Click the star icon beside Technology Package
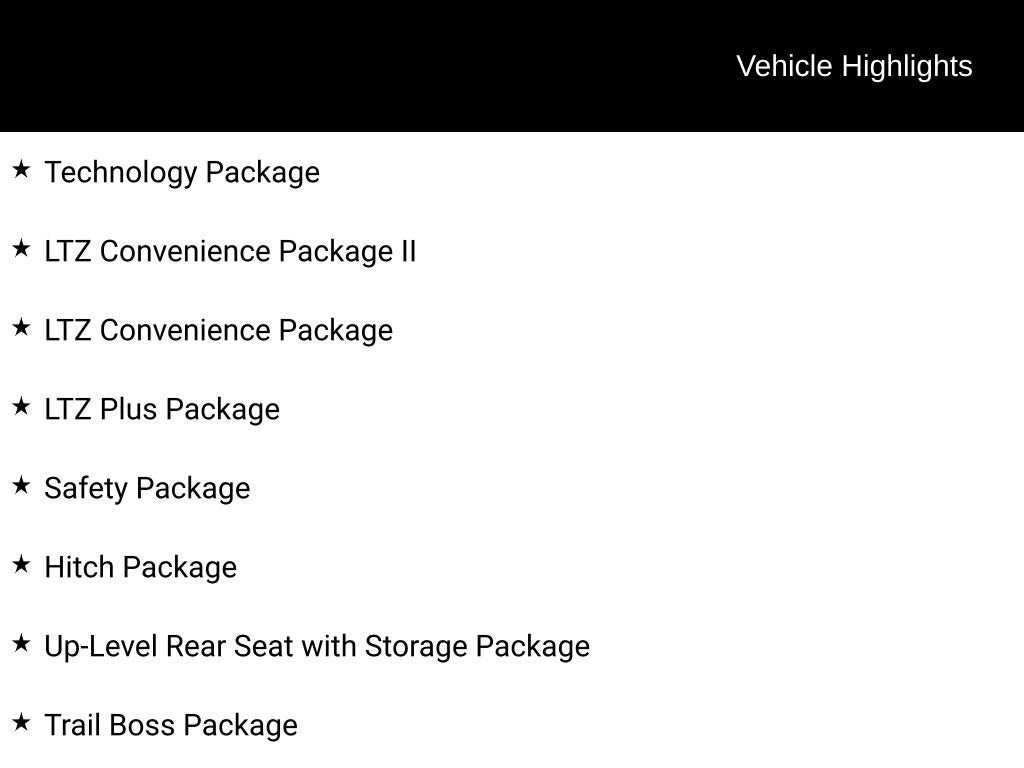This screenshot has width=1024, height=768. click(x=21, y=170)
